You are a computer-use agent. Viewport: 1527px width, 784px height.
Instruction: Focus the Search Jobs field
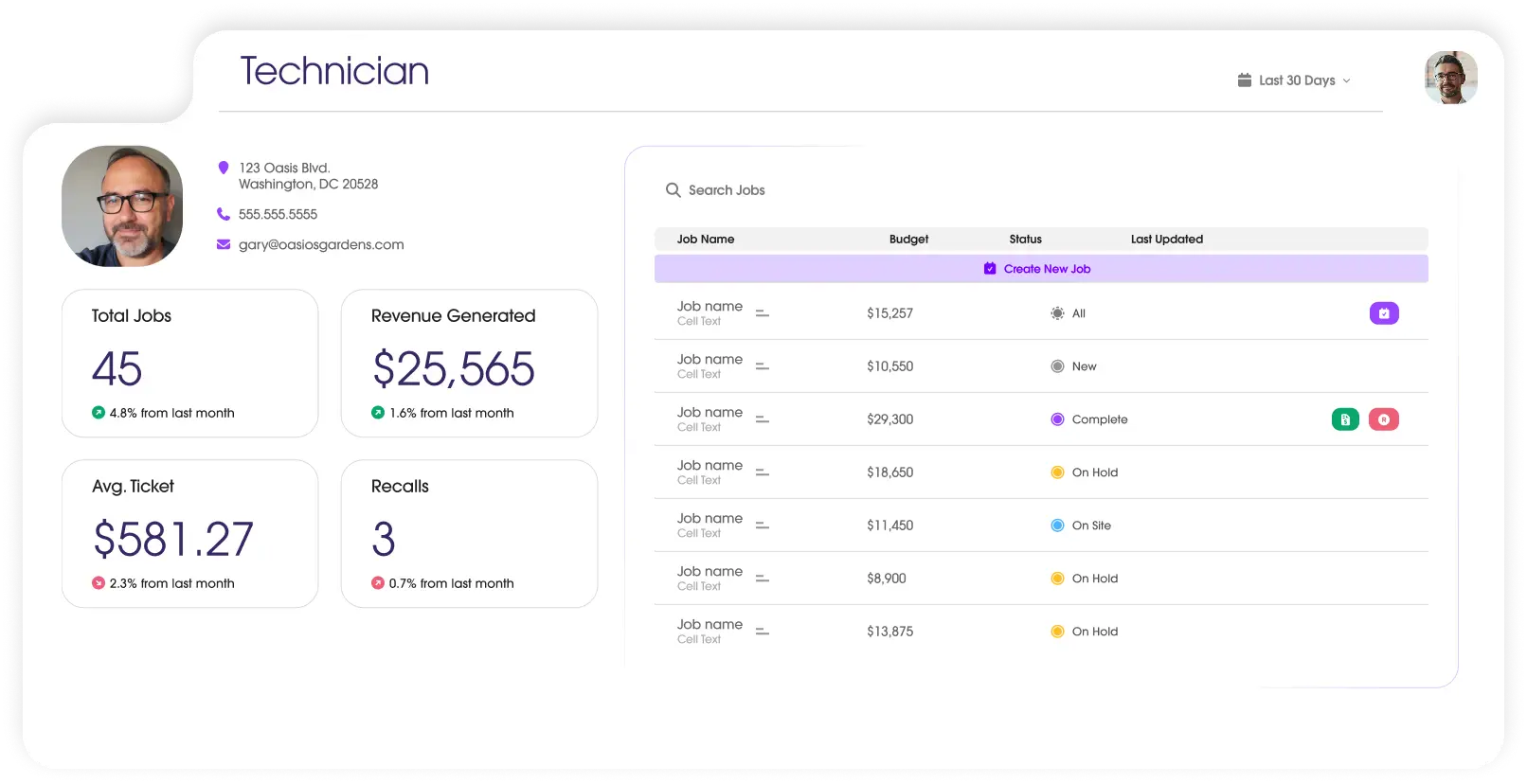pyautogui.click(x=727, y=190)
